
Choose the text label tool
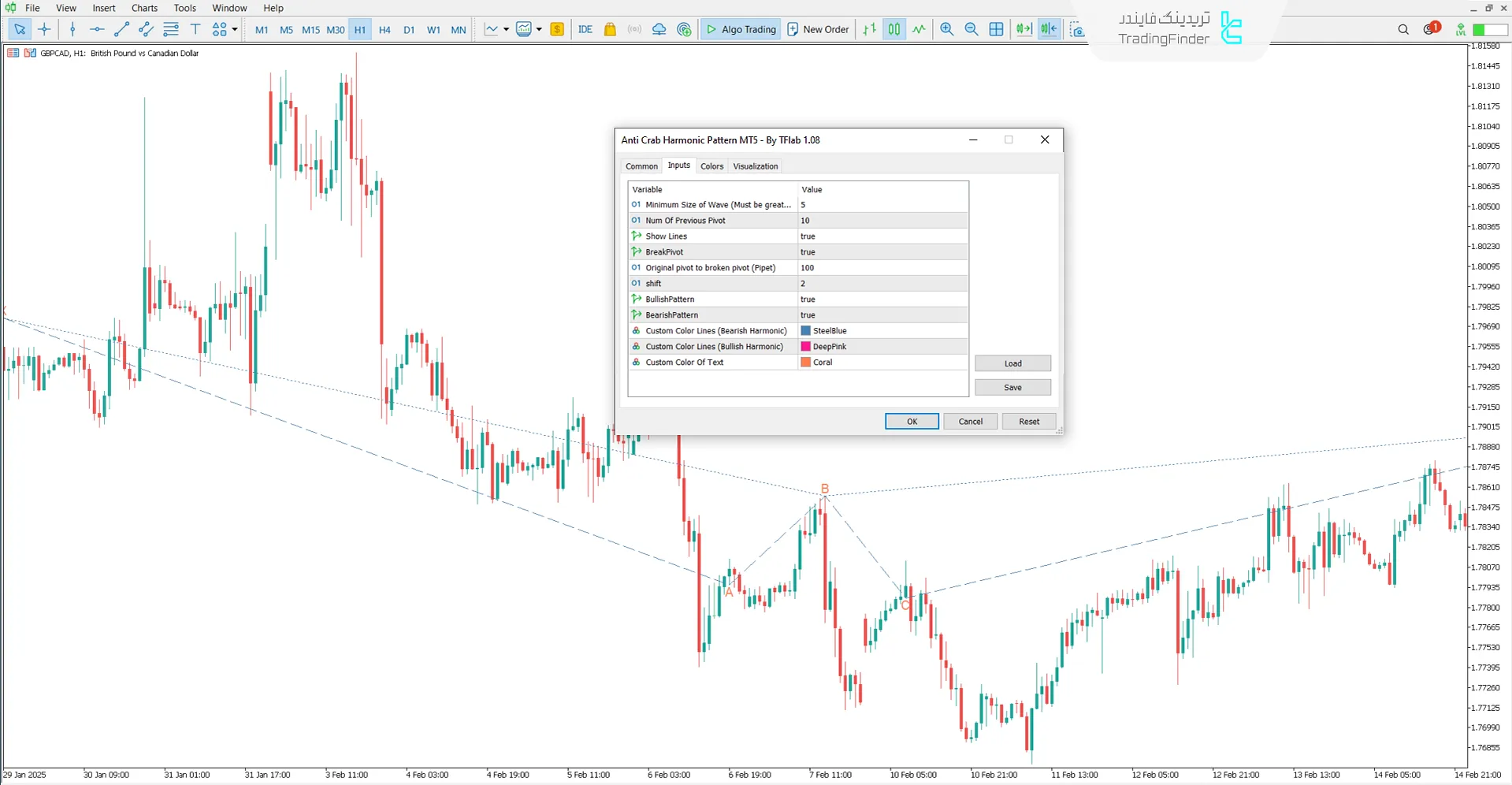[195, 29]
